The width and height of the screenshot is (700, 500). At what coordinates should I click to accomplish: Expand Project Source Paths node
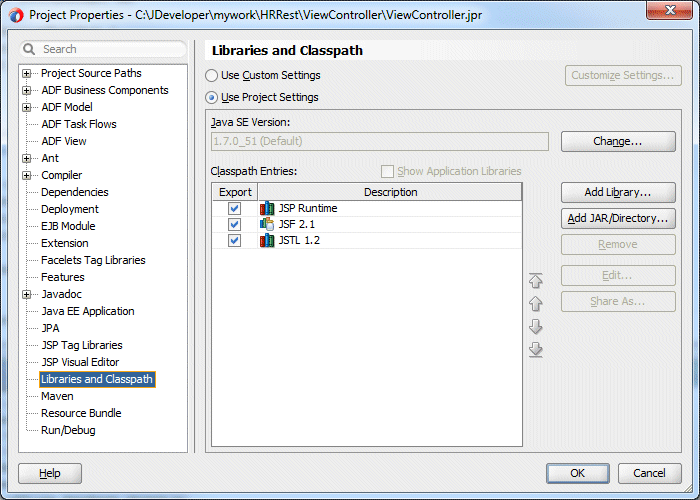[27, 73]
